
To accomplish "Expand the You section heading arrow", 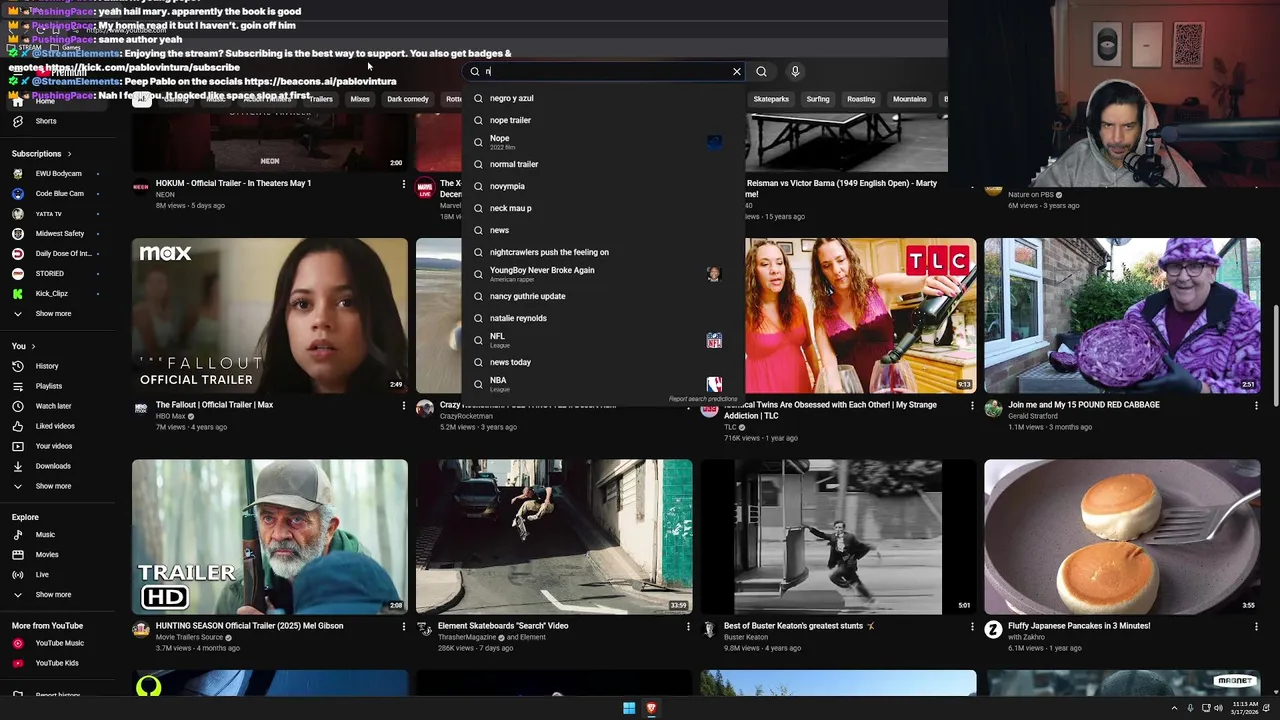I will 34,346.
